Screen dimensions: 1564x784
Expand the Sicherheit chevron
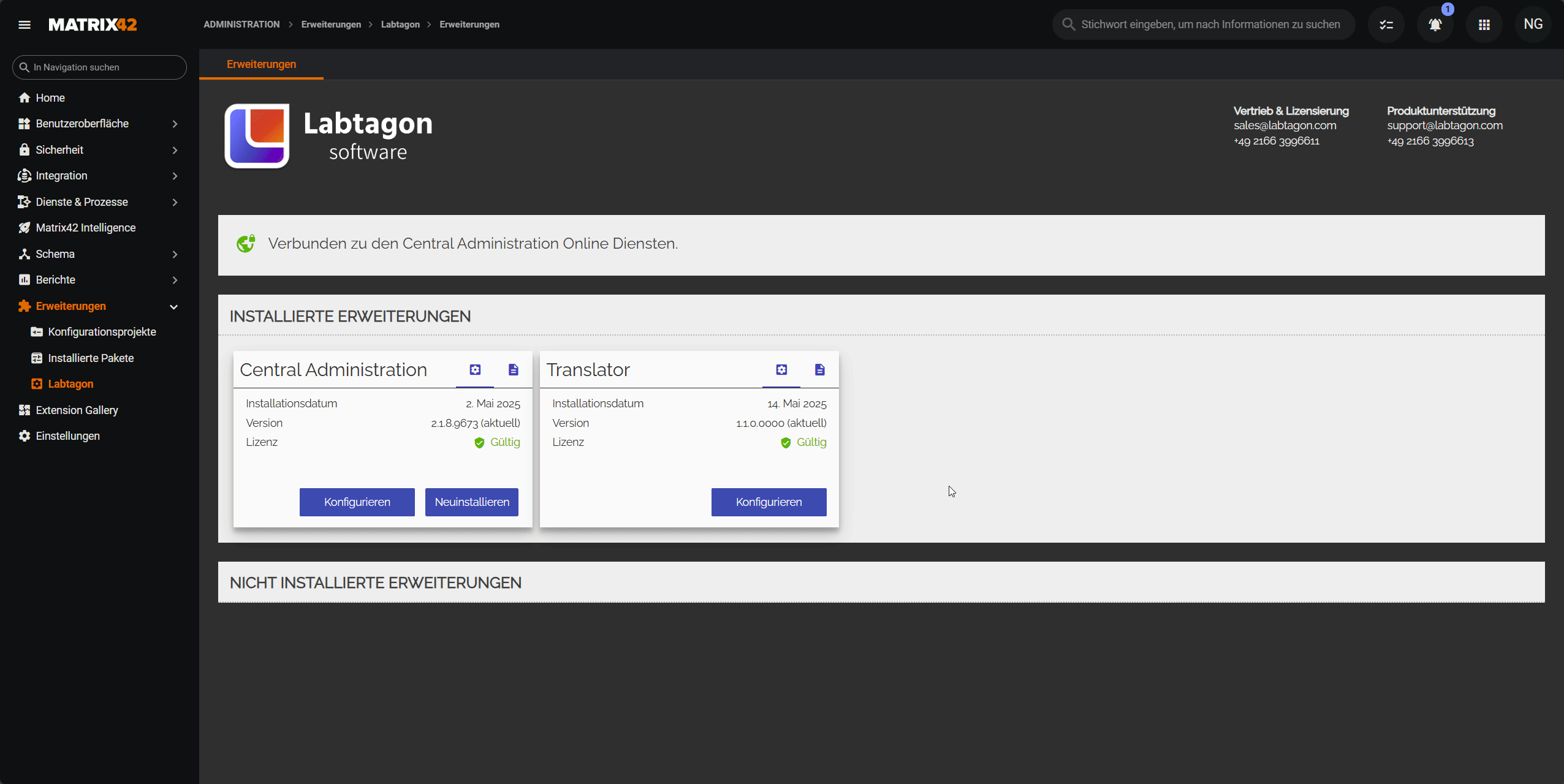point(175,150)
